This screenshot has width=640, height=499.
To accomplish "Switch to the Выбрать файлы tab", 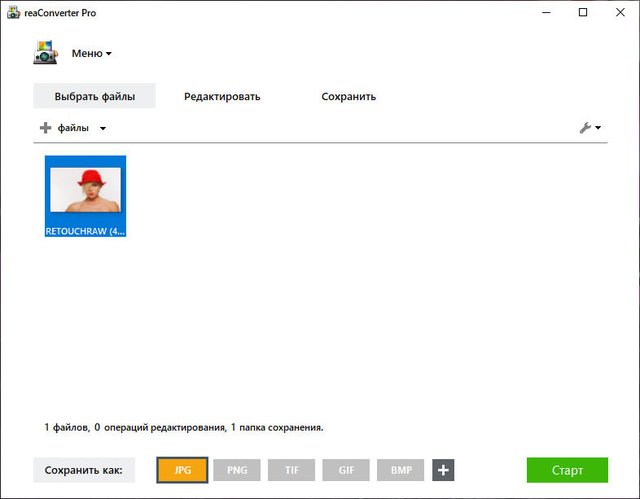I will pyautogui.click(x=94, y=97).
